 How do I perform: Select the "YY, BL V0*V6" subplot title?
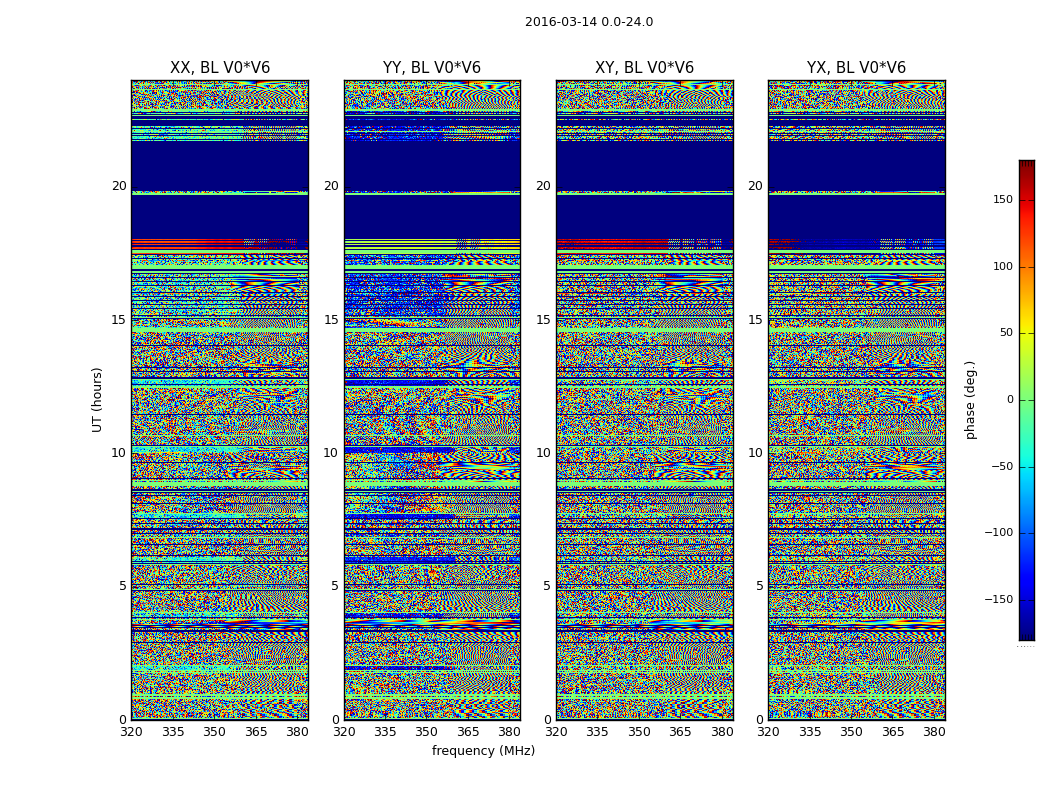click(x=432, y=68)
